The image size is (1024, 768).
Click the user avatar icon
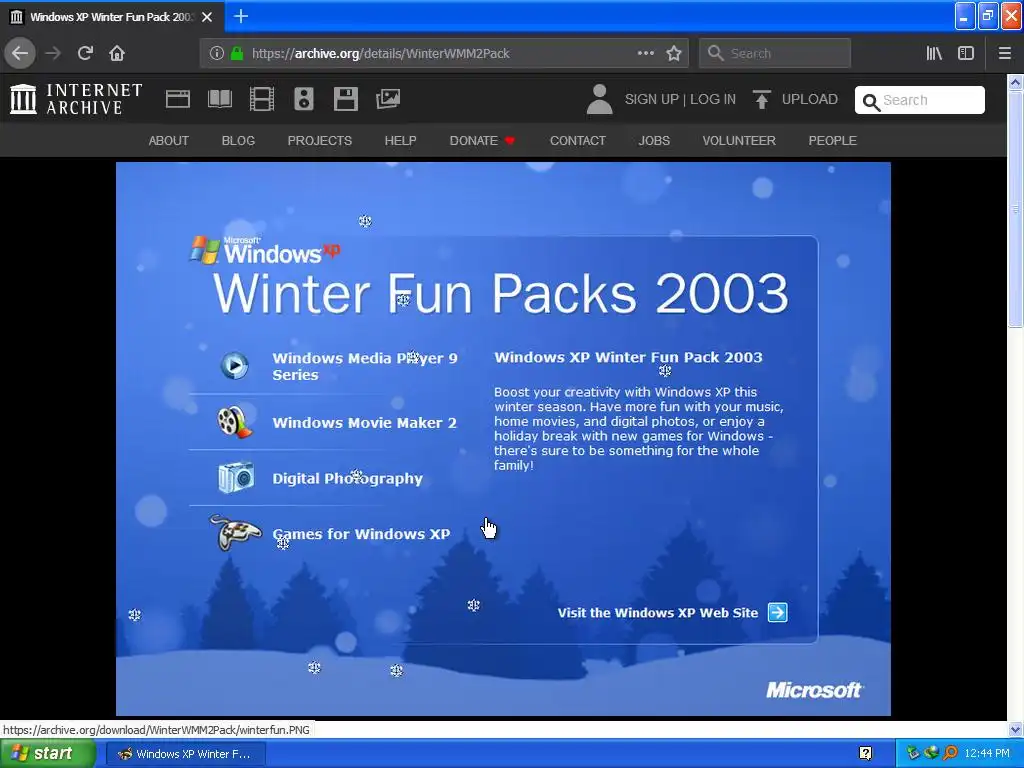coord(599,99)
